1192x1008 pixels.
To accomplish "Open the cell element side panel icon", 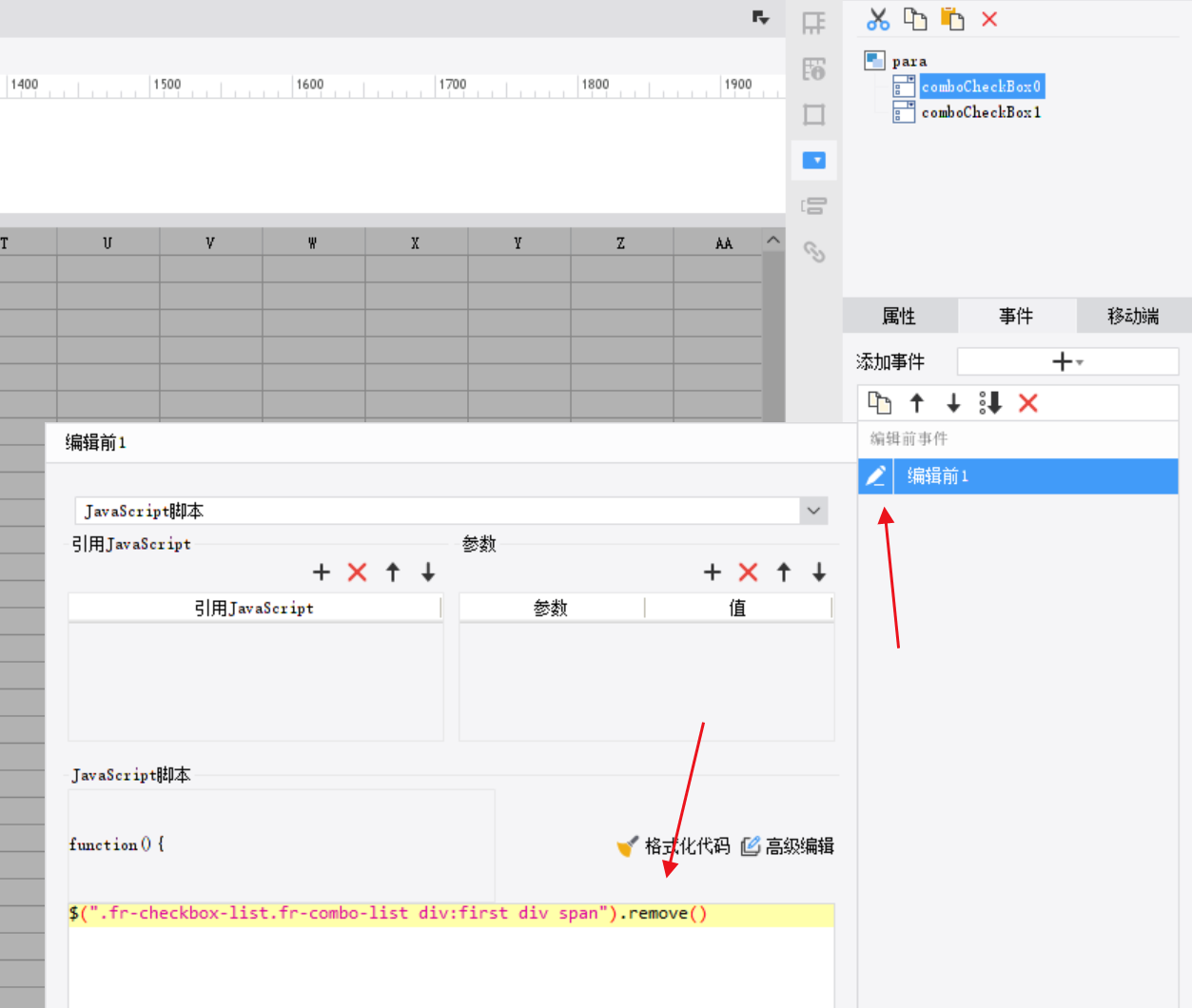I will tap(814, 23).
